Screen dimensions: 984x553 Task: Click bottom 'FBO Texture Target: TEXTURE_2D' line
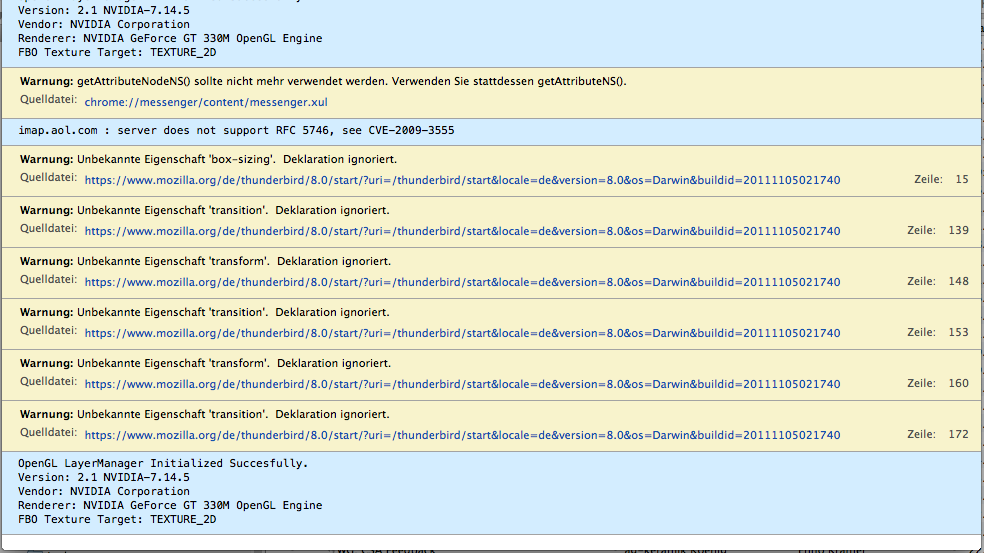pos(117,519)
